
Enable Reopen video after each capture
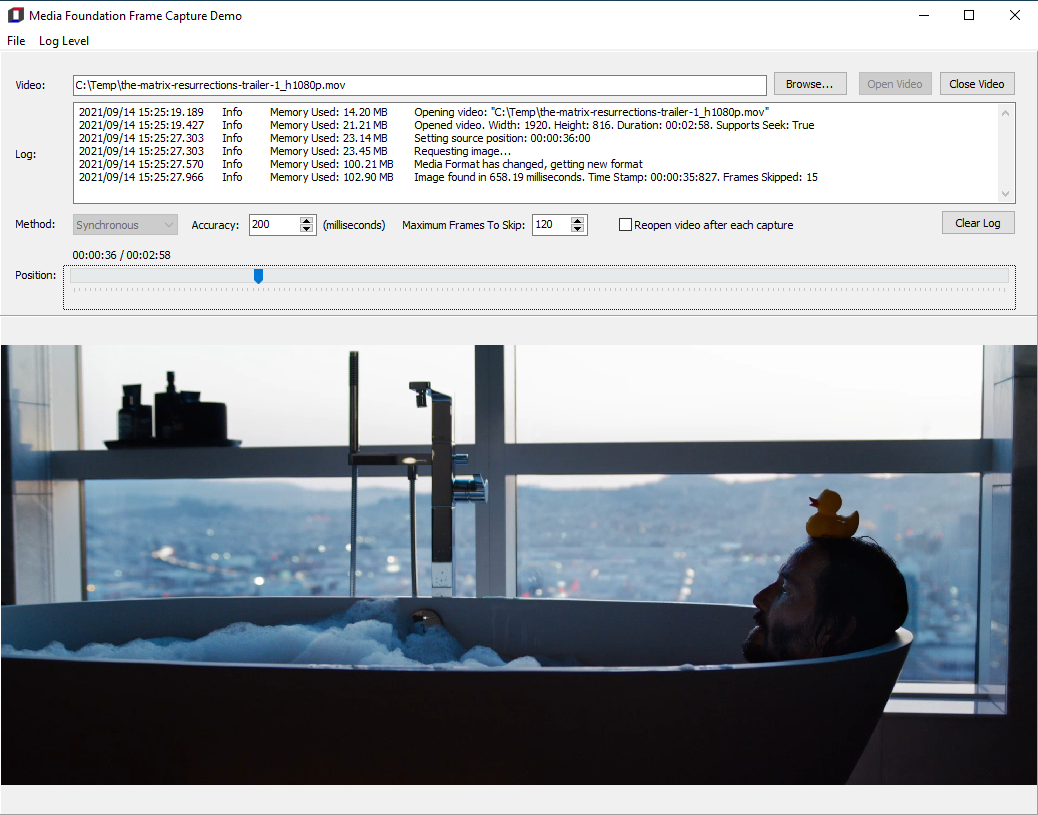coord(625,225)
